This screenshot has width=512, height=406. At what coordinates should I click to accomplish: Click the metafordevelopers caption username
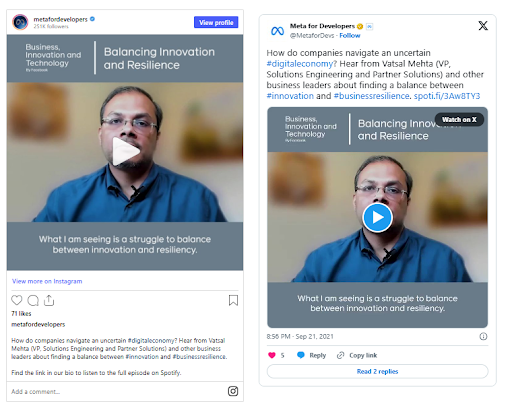click(38, 324)
